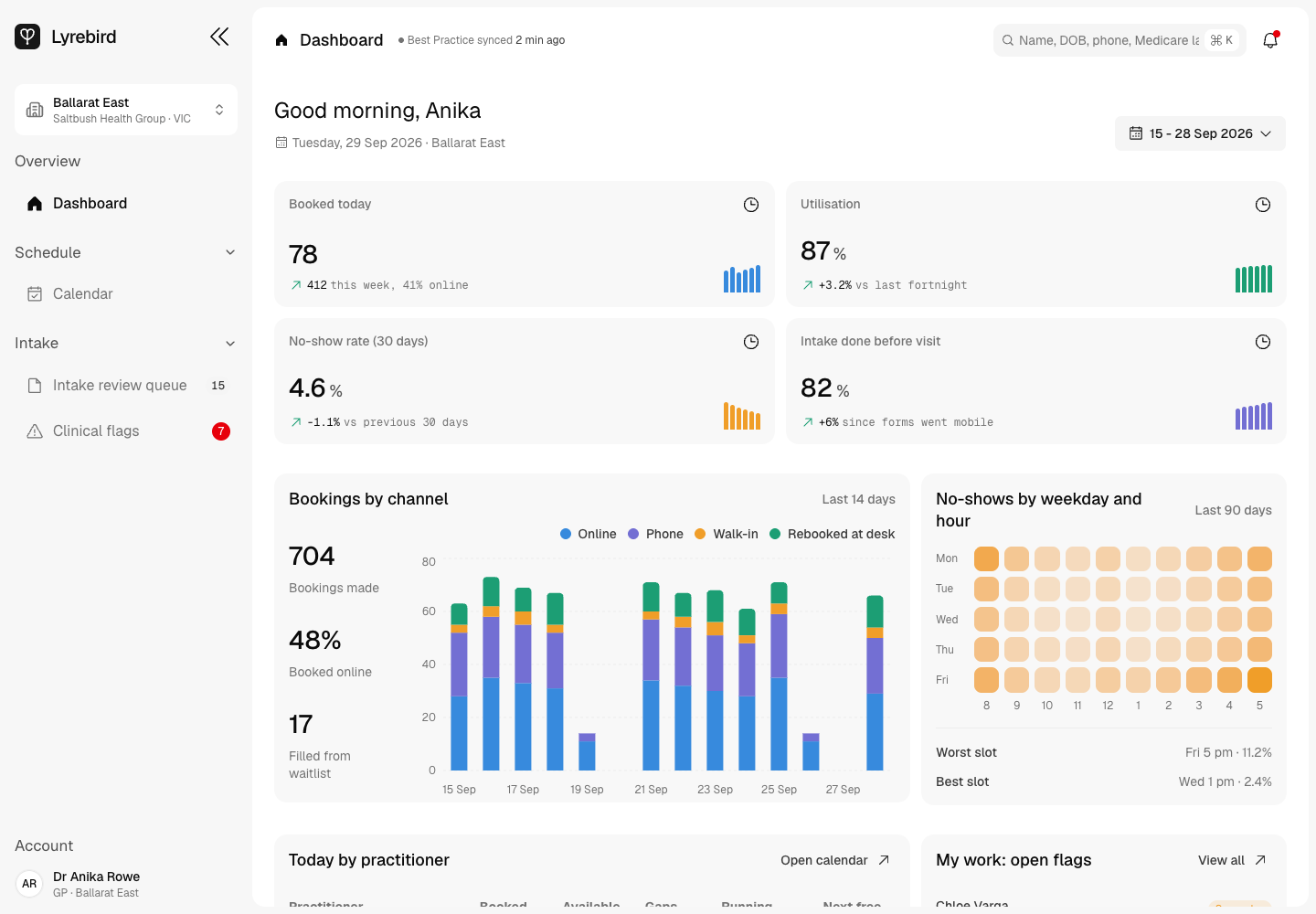Click the Intake review queue document icon
The height and width of the screenshot is (914, 1316).
(x=35, y=386)
